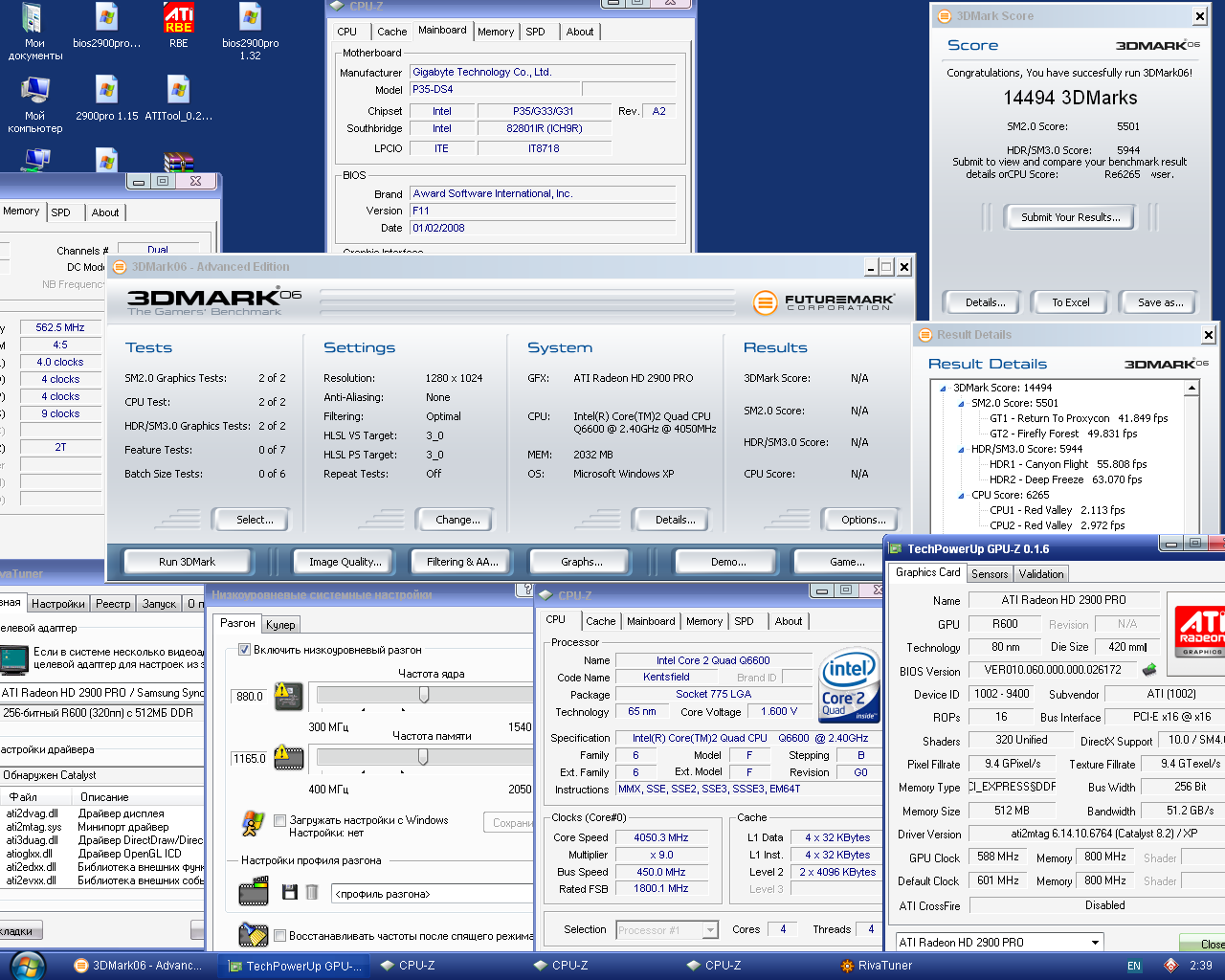
Task: Open the WinRAR archive on the desktop
Action: (x=179, y=161)
